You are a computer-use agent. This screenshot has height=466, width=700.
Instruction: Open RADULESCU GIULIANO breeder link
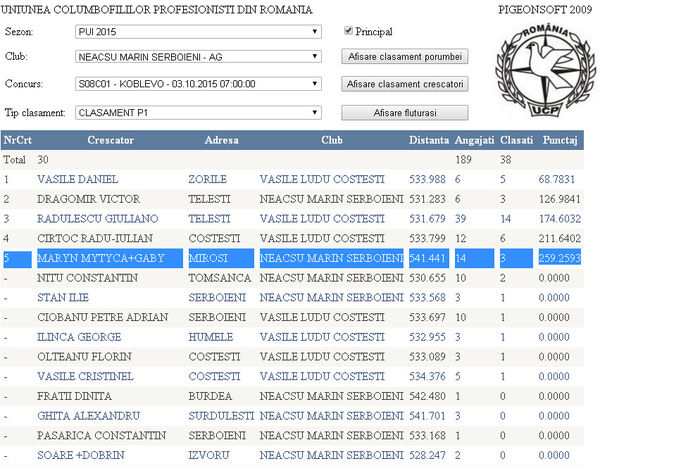[x=97, y=218]
